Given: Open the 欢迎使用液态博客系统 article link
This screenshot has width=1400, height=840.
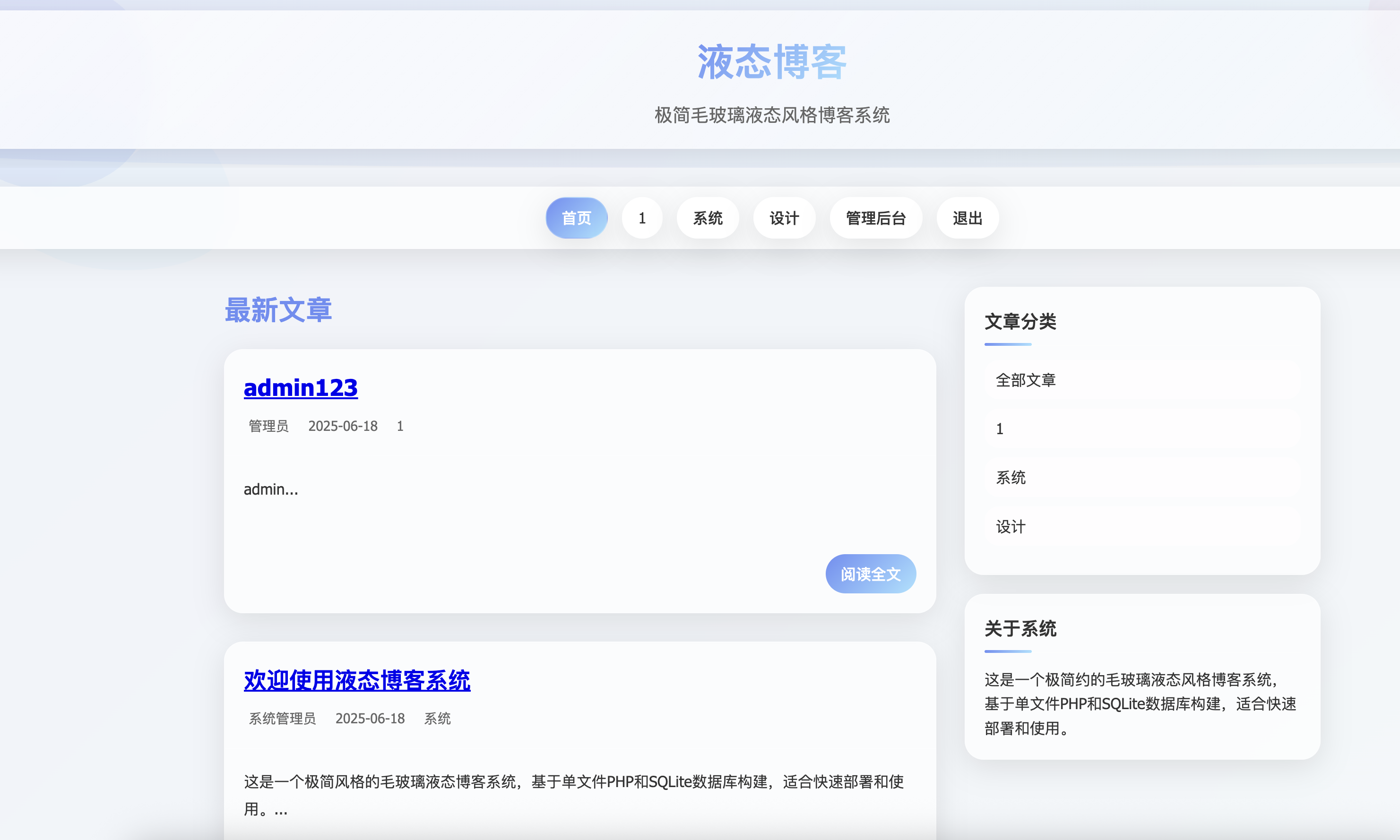Looking at the screenshot, I should click(357, 681).
